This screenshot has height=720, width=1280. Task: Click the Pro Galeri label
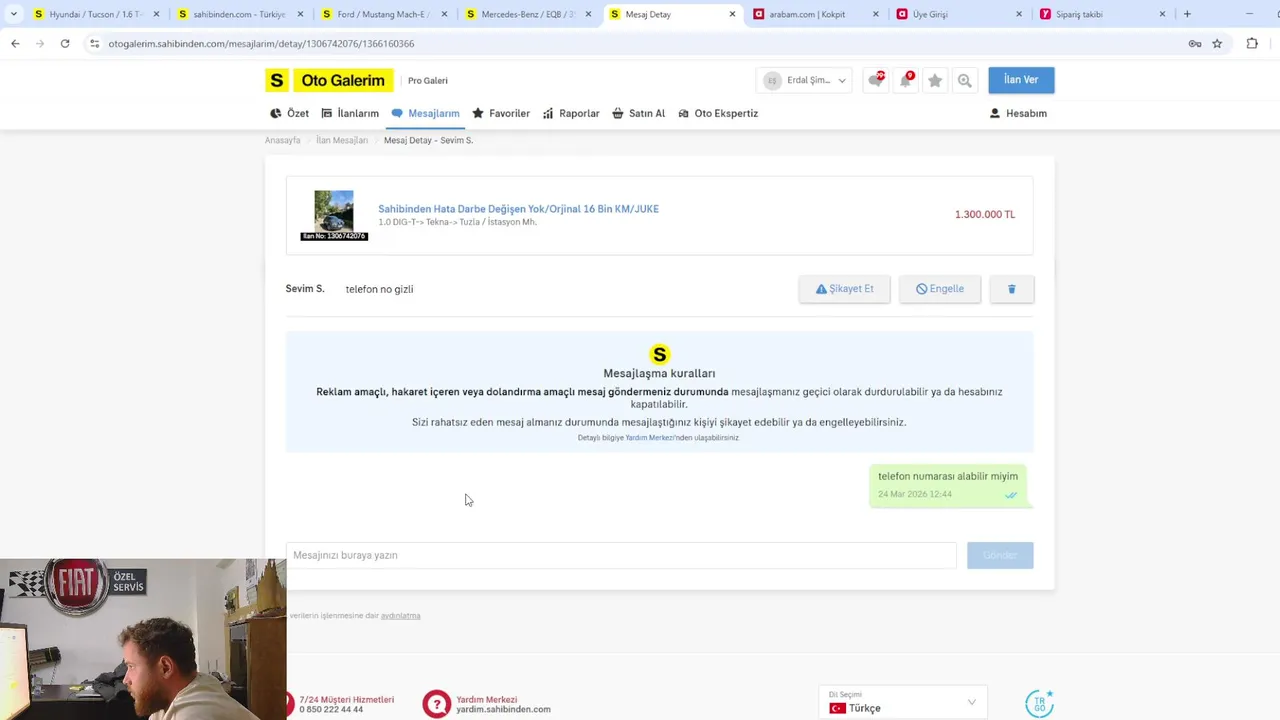[428, 81]
